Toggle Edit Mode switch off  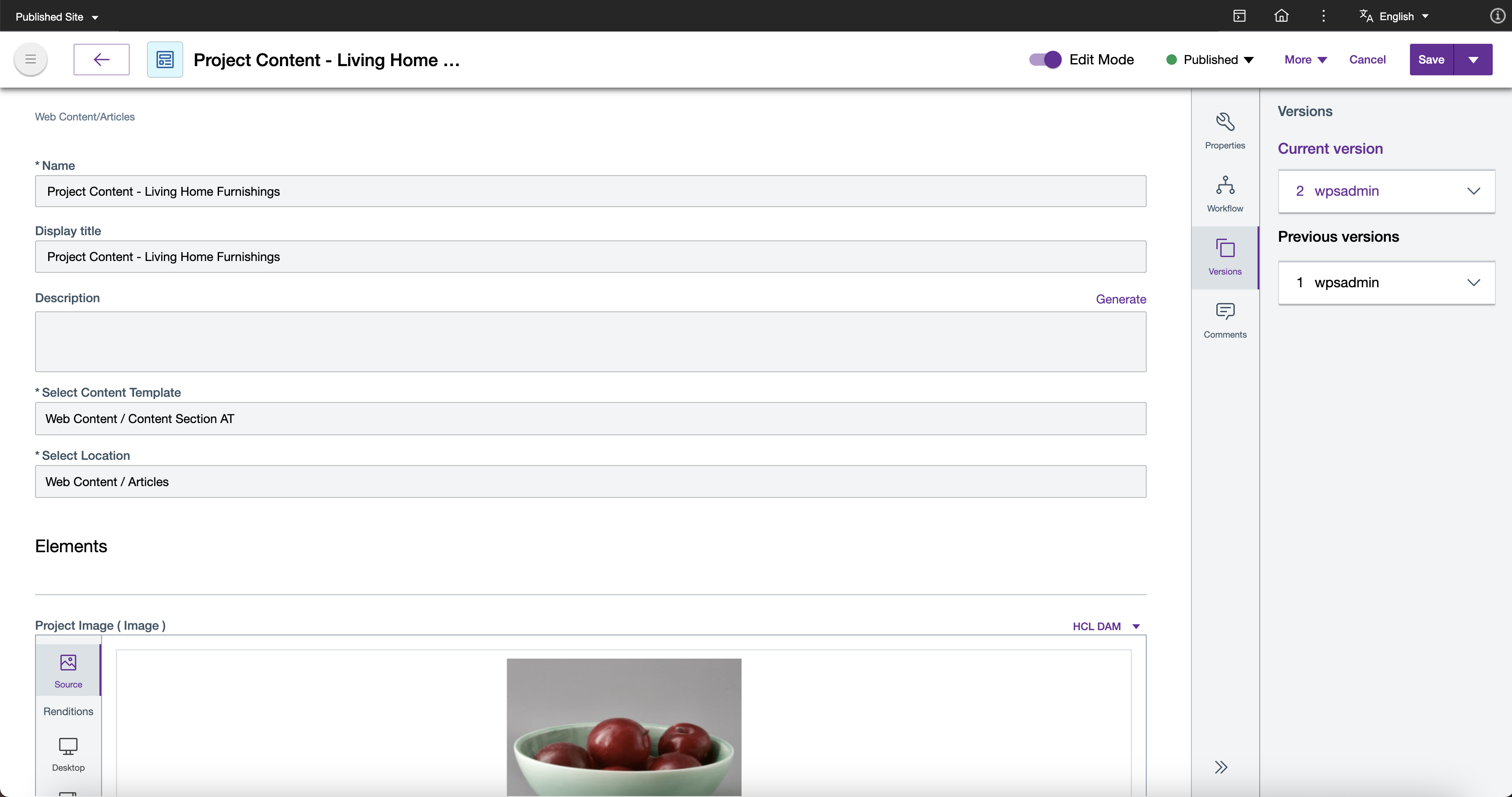coord(1045,59)
